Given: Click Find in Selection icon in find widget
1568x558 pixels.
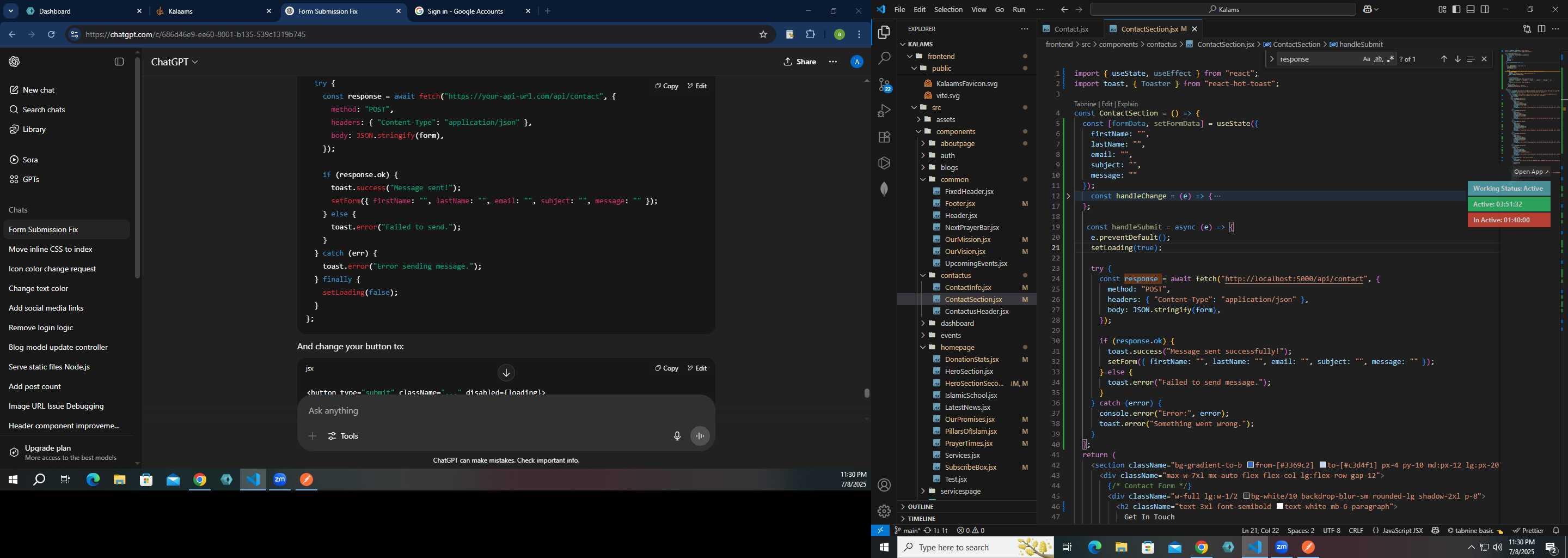Looking at the screenshot, I should [1471, 59].
